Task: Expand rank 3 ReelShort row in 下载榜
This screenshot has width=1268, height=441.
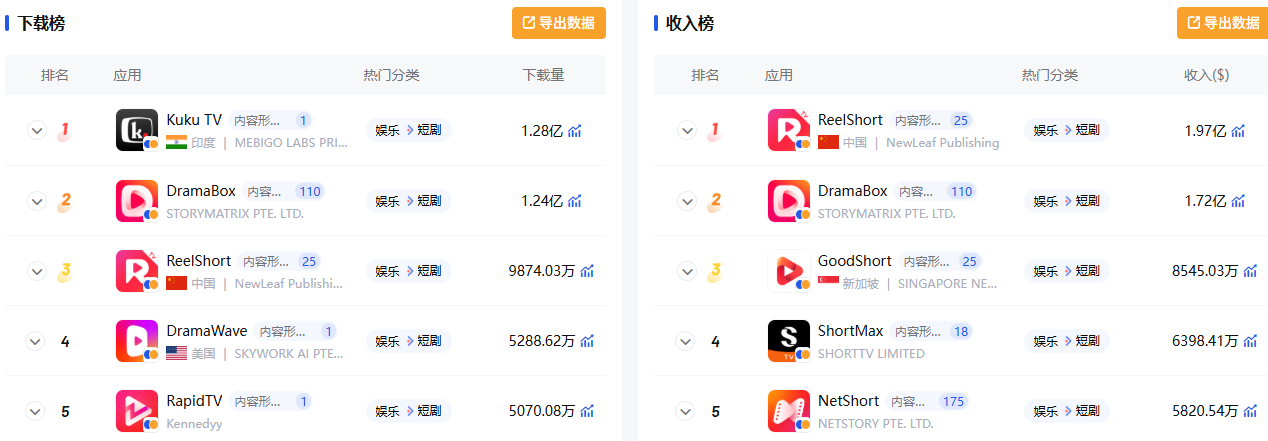Action: [x=37, y=271]
